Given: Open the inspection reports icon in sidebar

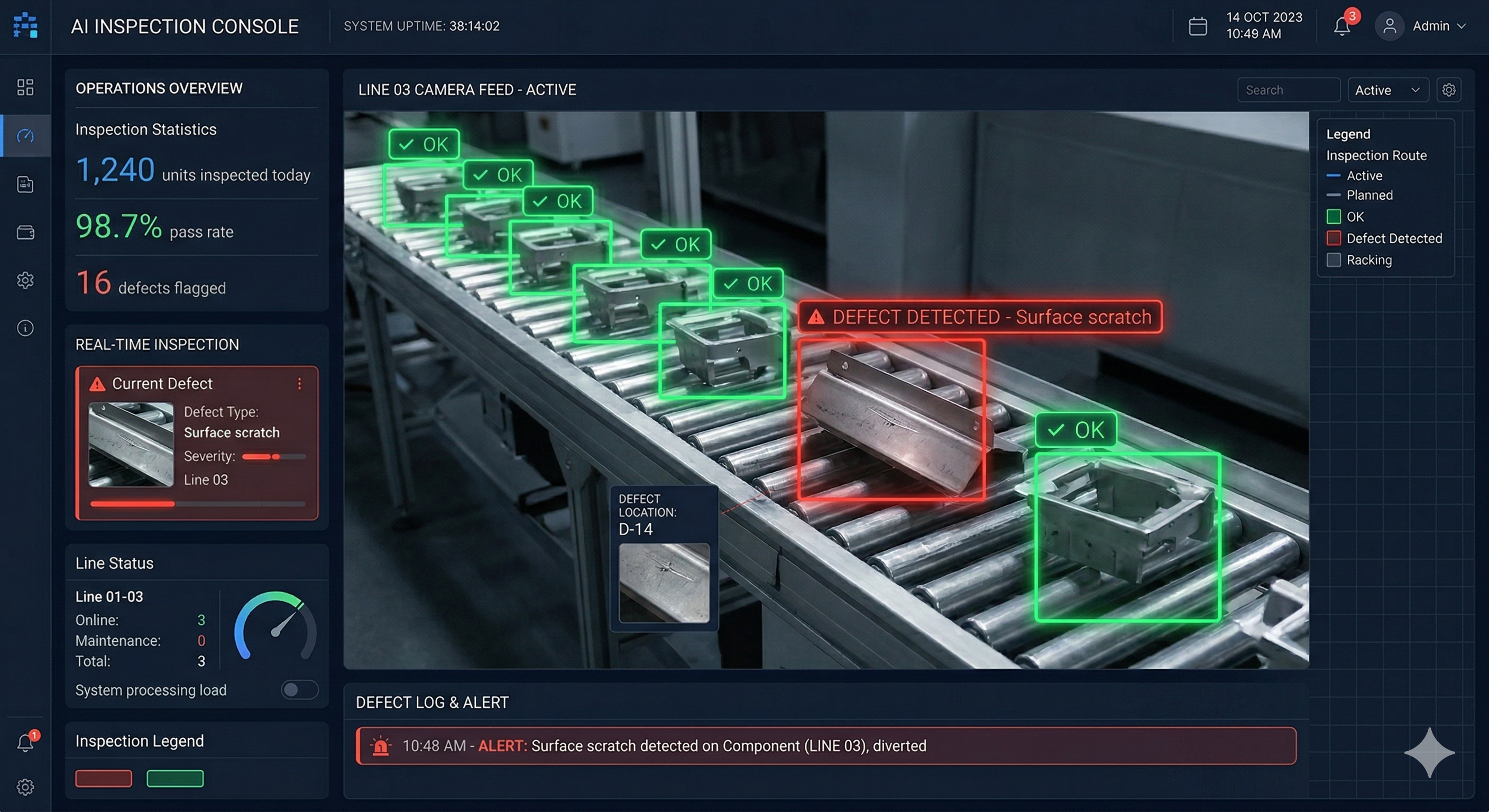Looking at the screenshot, I should (25, 184).
